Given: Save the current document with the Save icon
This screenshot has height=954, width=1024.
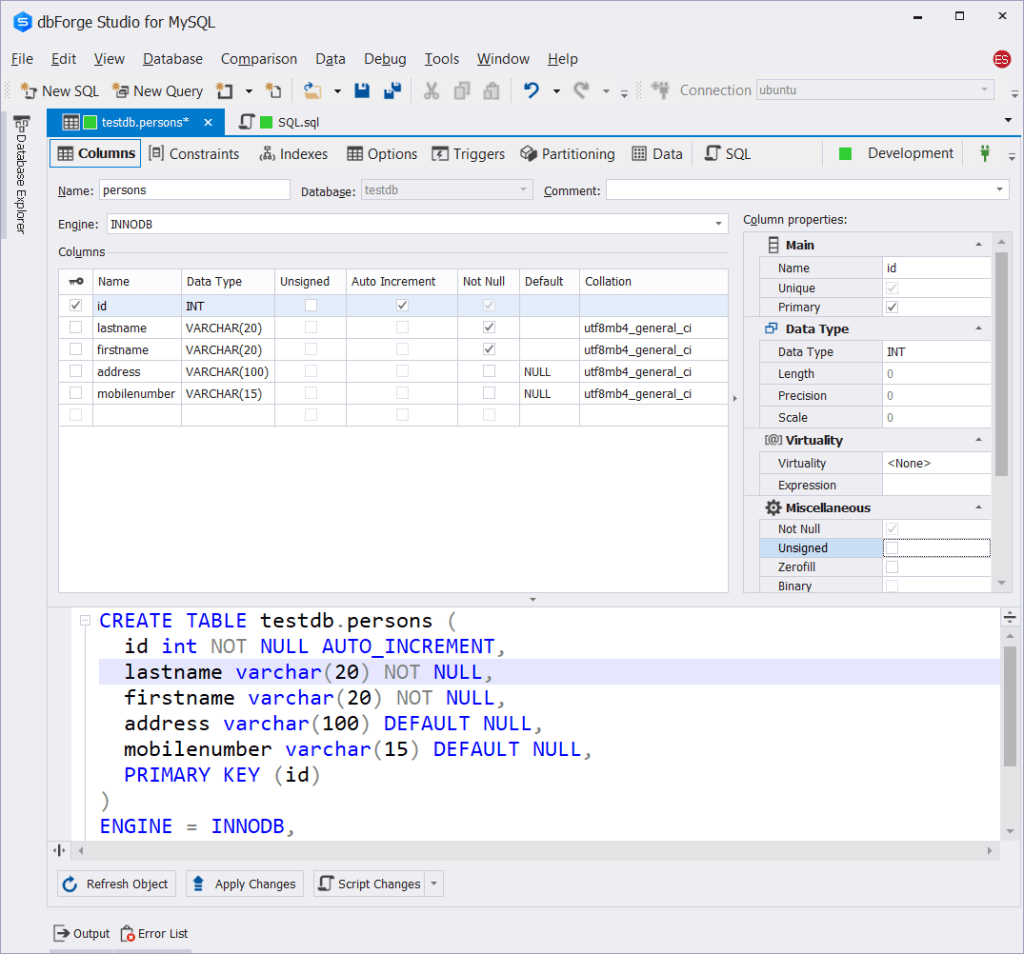Looking at the screenshot, I should (x=362, y=91).
